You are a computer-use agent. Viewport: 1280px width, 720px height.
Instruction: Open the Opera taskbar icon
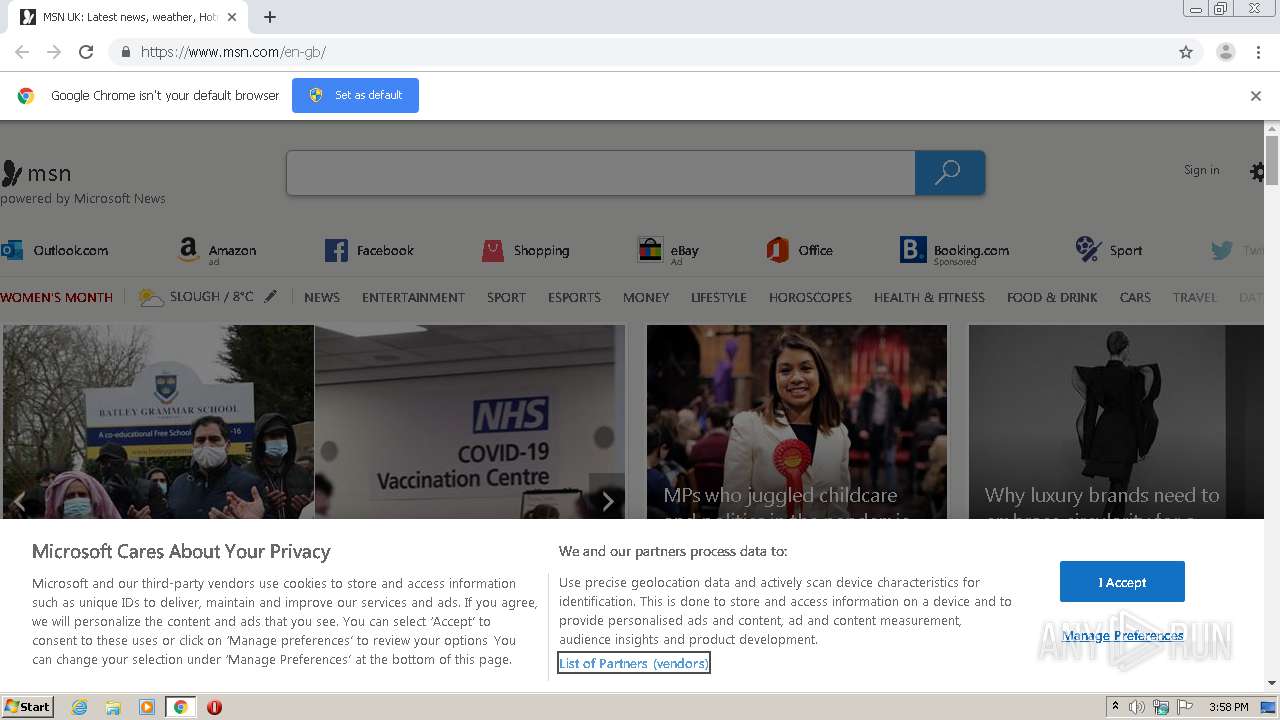point(214,707)
